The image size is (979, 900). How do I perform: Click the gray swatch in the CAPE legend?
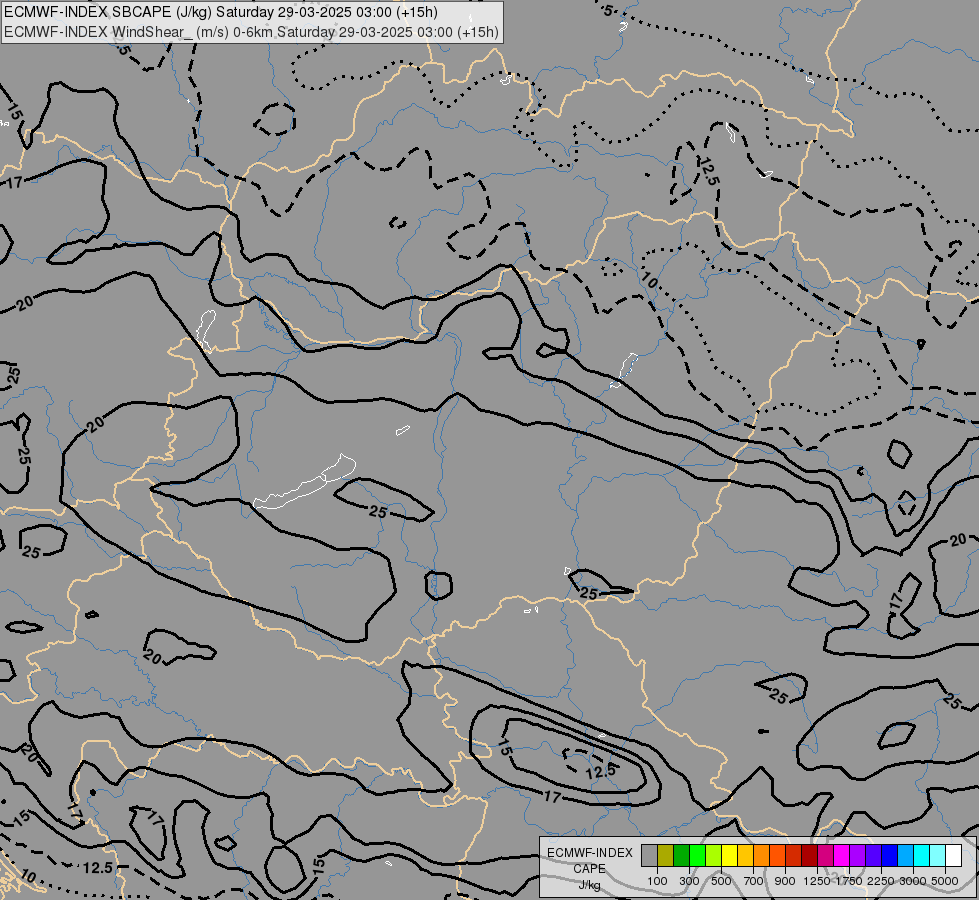649,856
